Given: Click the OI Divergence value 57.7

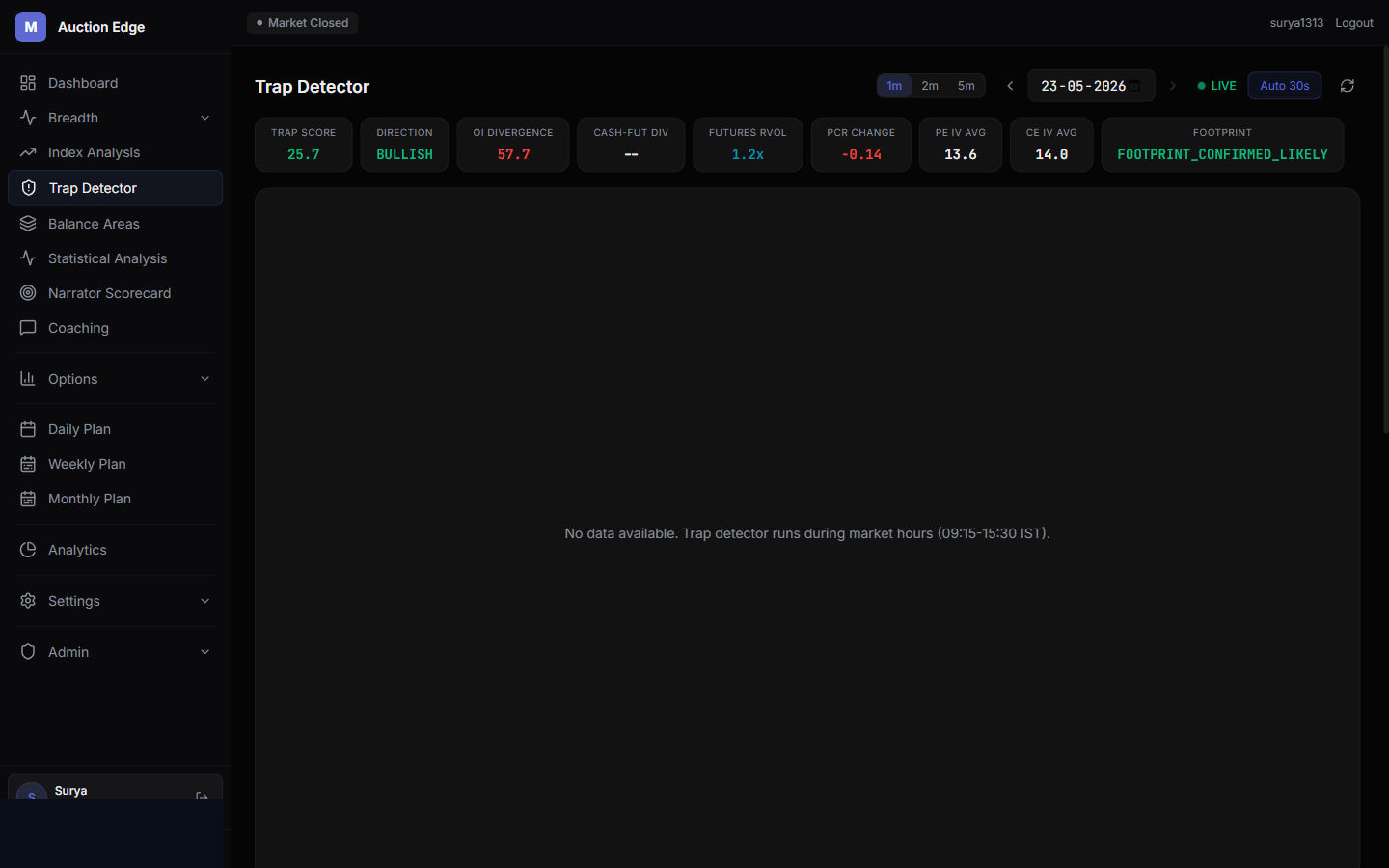Looking at the screenshot, I should 513,154.
